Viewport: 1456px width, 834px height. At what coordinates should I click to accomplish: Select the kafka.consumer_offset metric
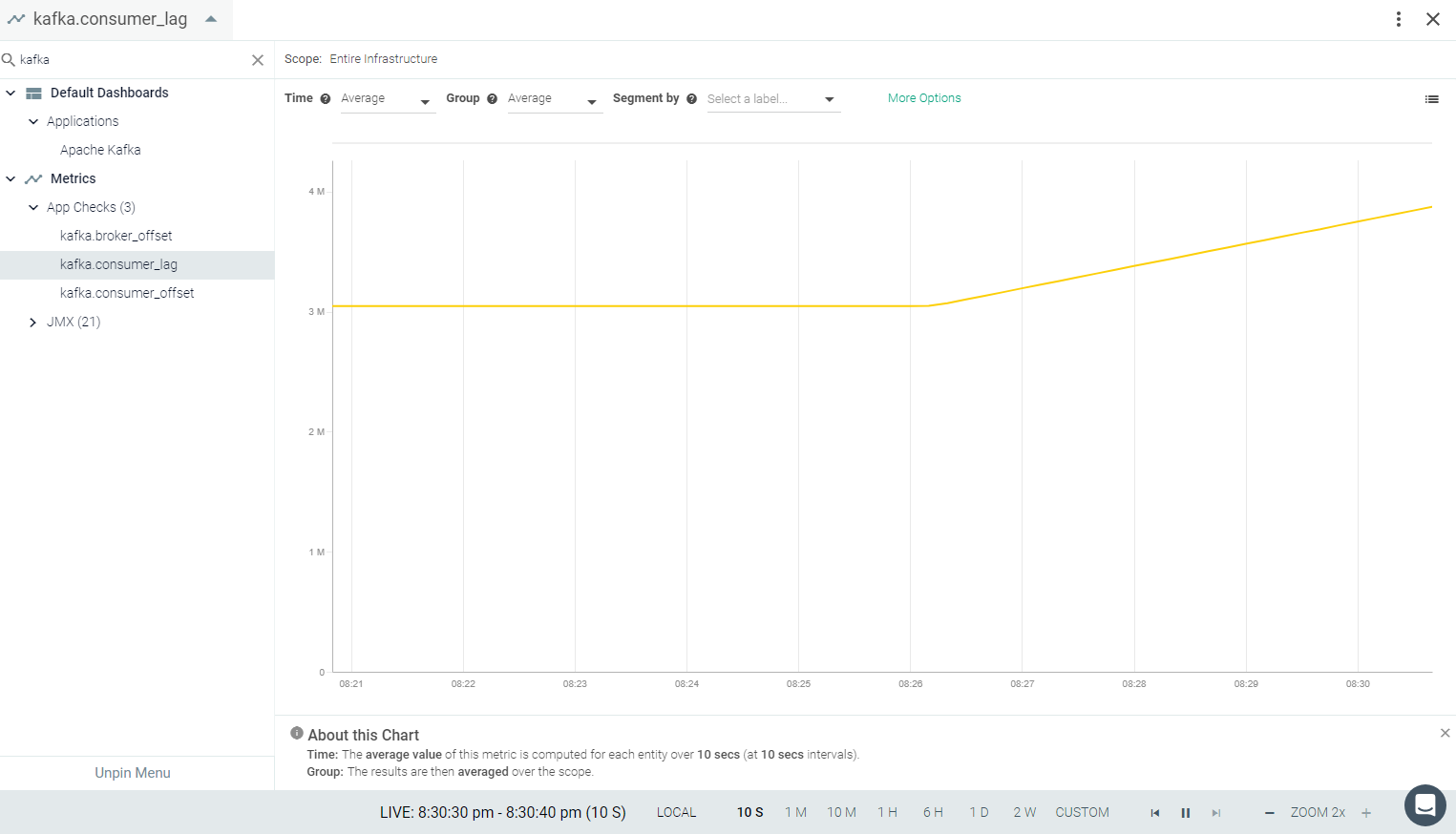click(127, 293)
